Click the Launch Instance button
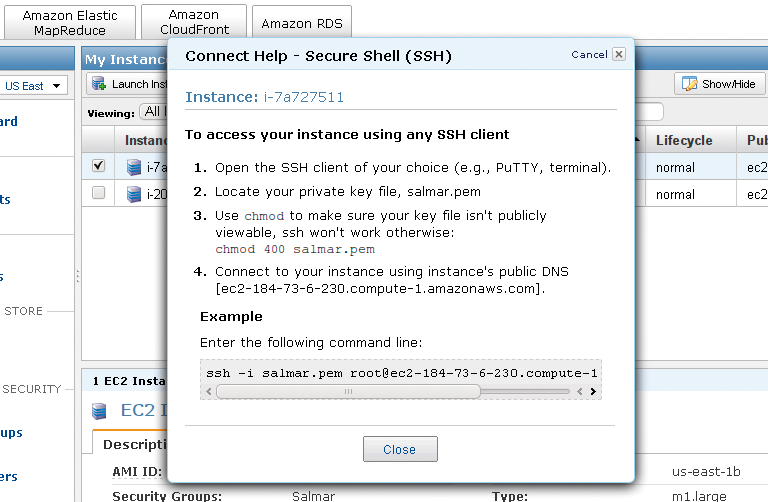This screenshot has height=502, width=768. tap(128, 84)
